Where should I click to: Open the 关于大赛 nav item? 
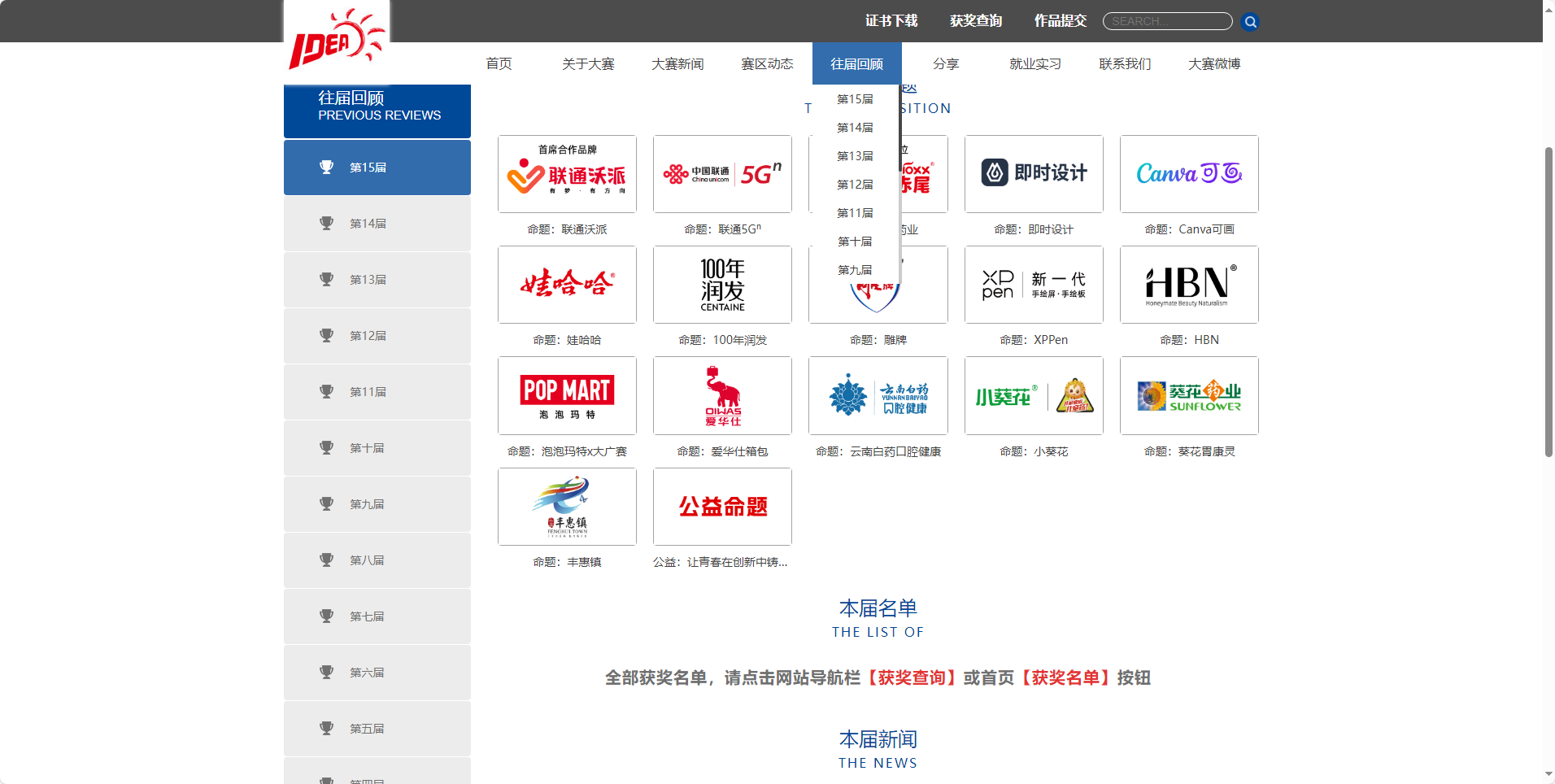pyautogui.click(x=588, y=63)
